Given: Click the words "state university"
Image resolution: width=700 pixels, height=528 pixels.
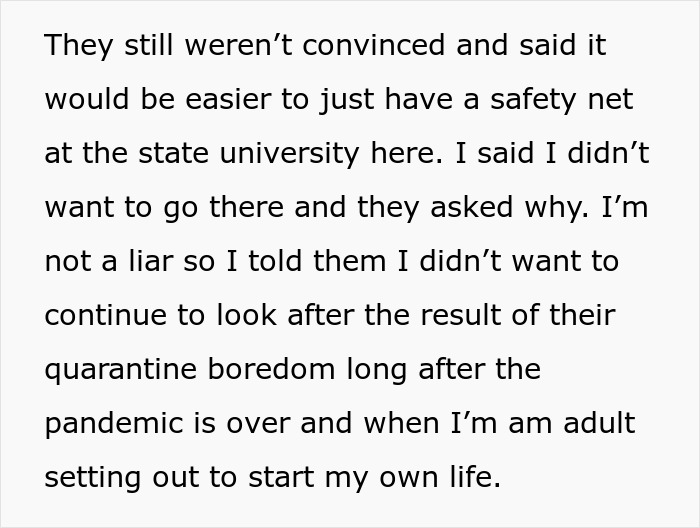Looking at the screenshot, I should coord(248,153).
